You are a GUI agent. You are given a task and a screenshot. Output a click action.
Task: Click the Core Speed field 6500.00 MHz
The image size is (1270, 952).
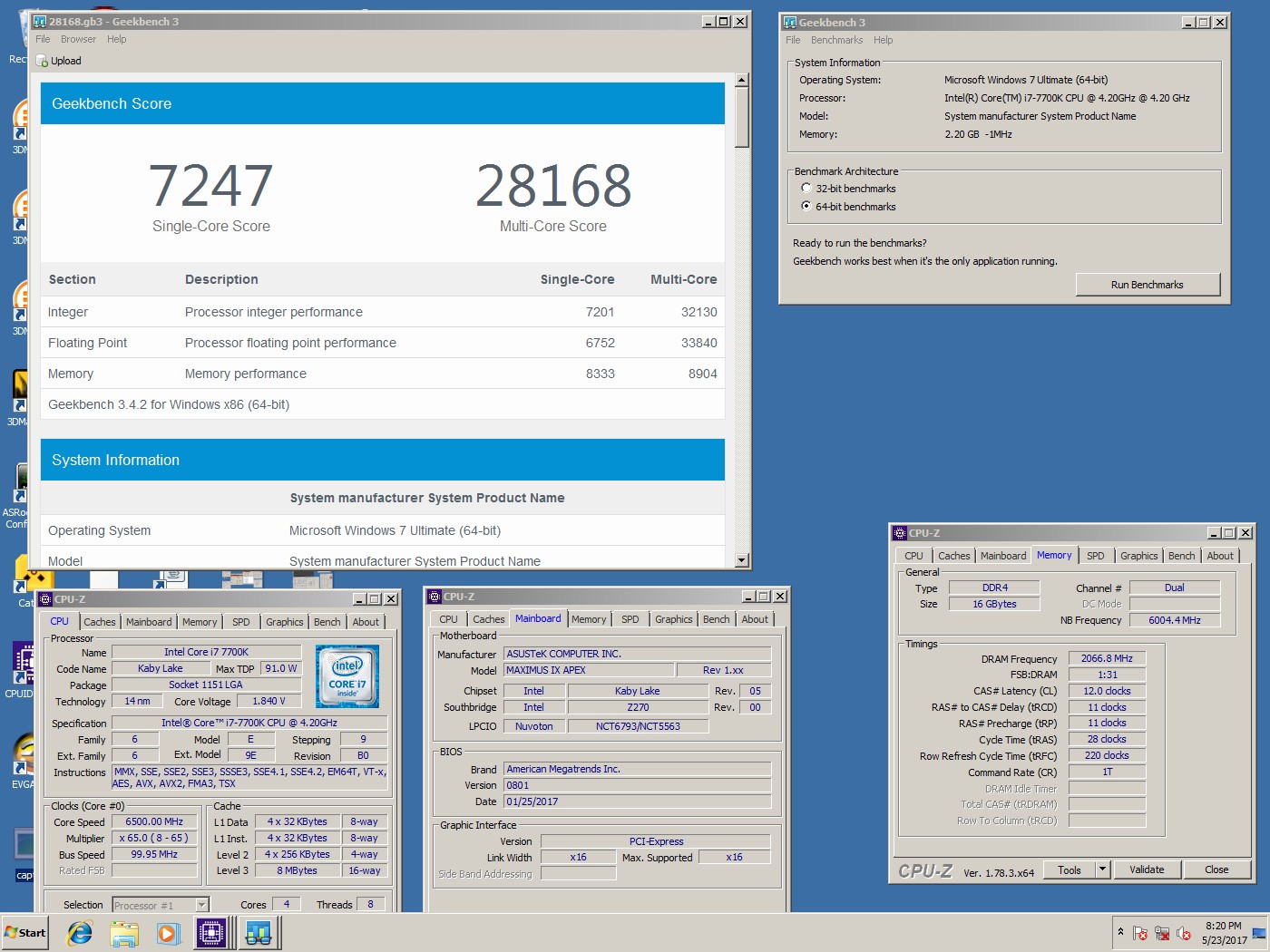(x=154, y=822)
